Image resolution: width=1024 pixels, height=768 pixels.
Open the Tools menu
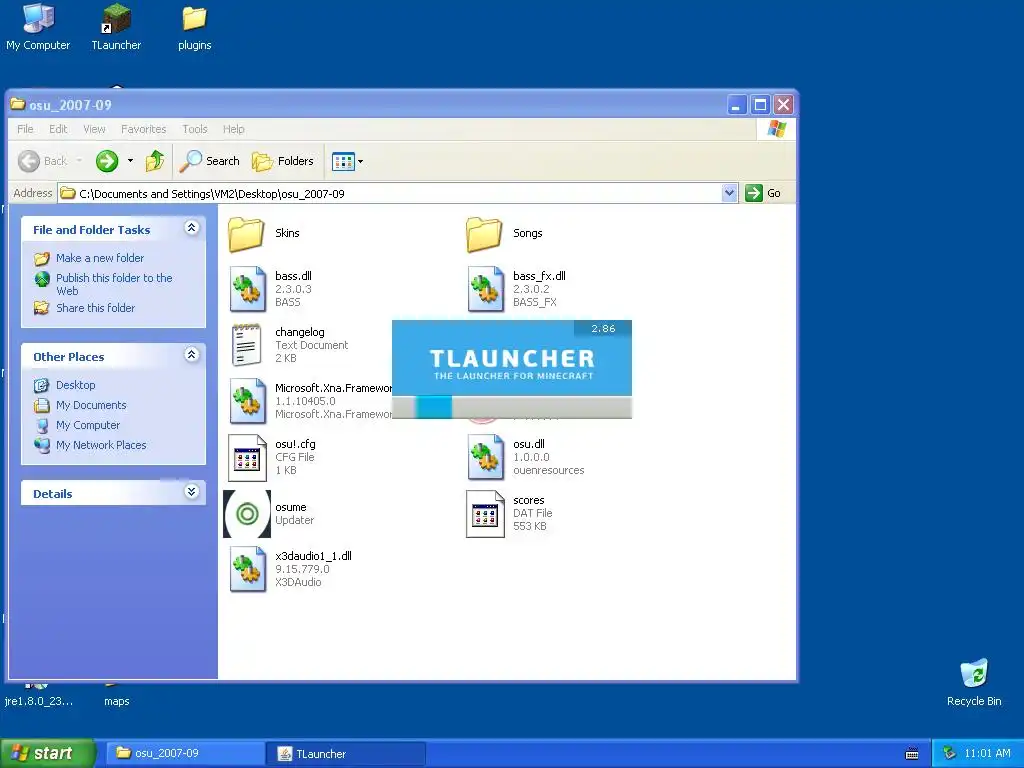[195, 129]
